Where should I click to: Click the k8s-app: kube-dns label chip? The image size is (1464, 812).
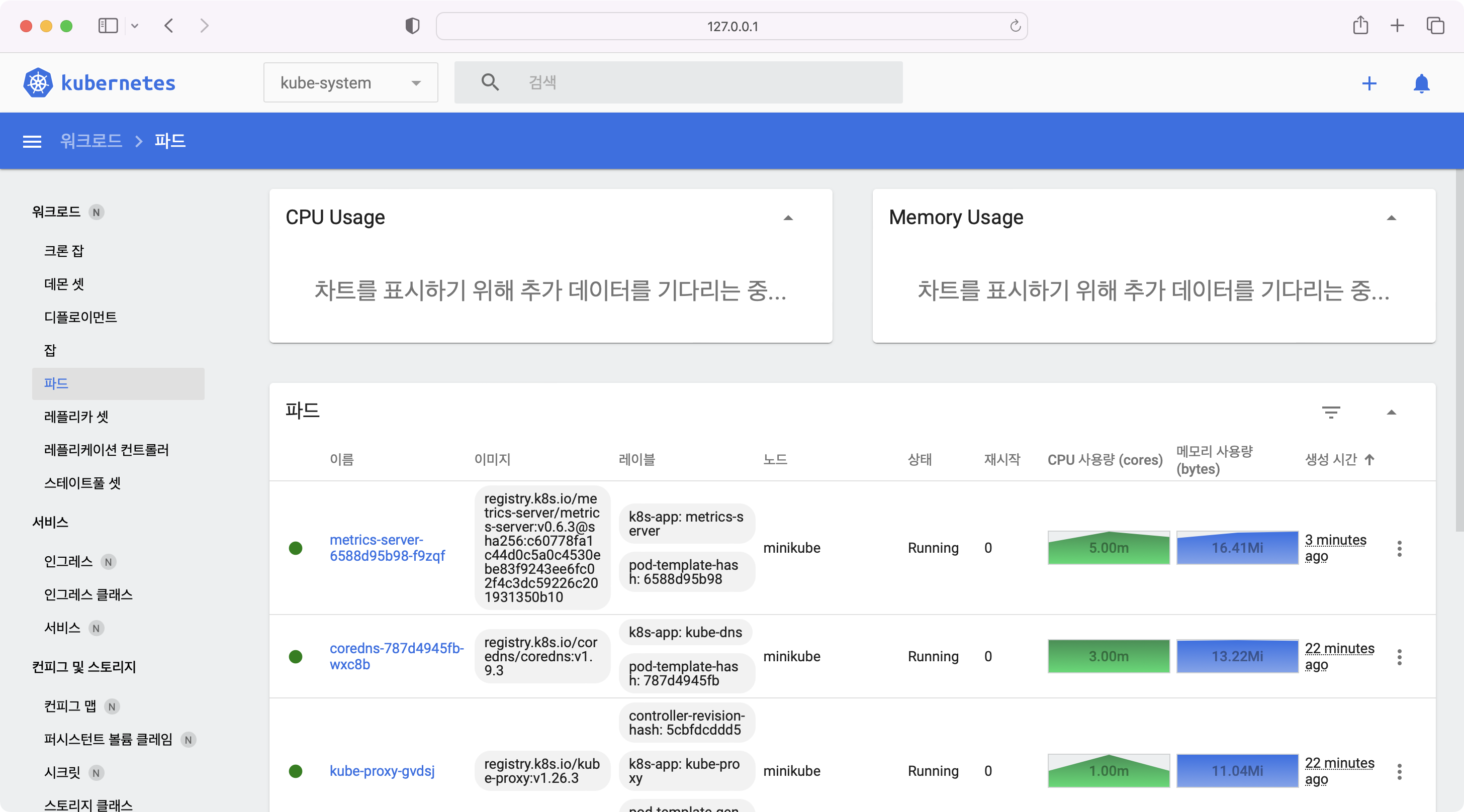(685, 633)
